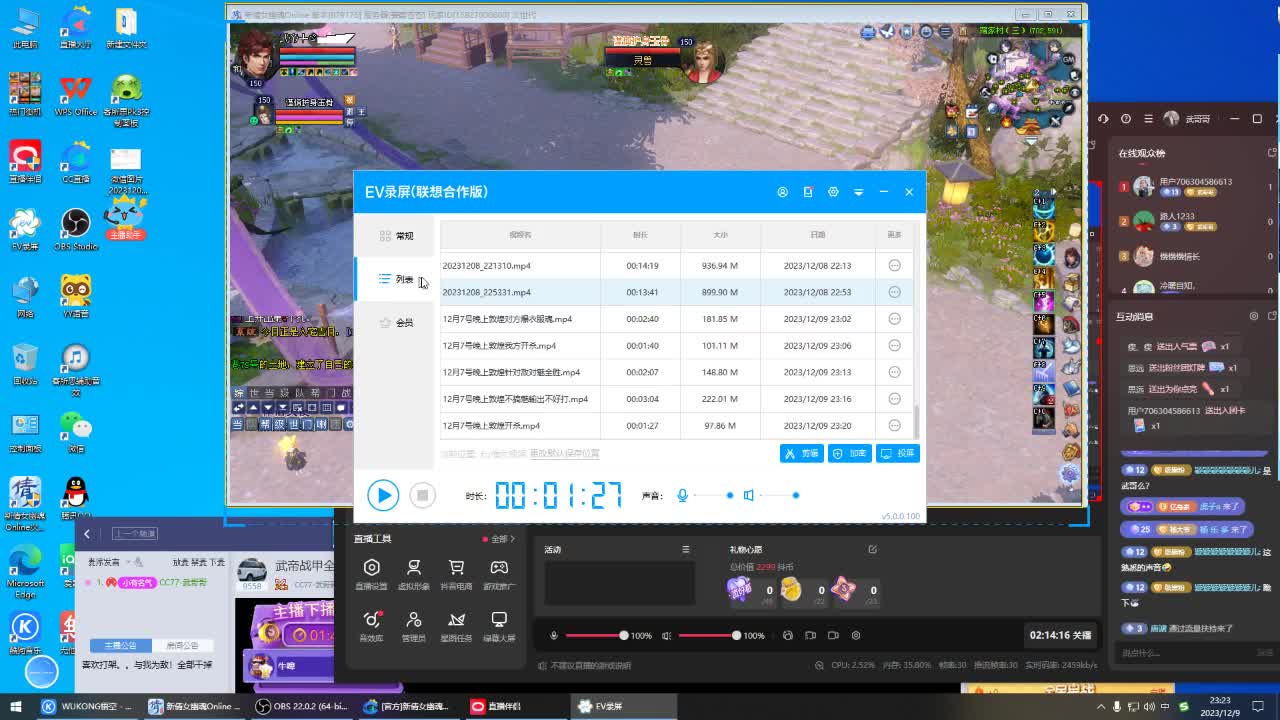Open 活动 panel list menu icon
Screen dimensions: 1280x720
(685, 549)
